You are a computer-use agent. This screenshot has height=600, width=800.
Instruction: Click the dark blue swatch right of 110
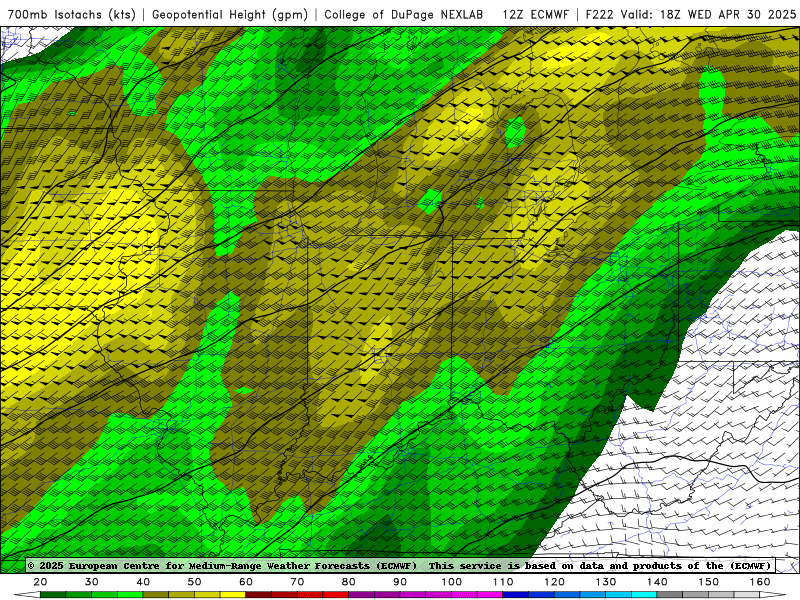516,595
